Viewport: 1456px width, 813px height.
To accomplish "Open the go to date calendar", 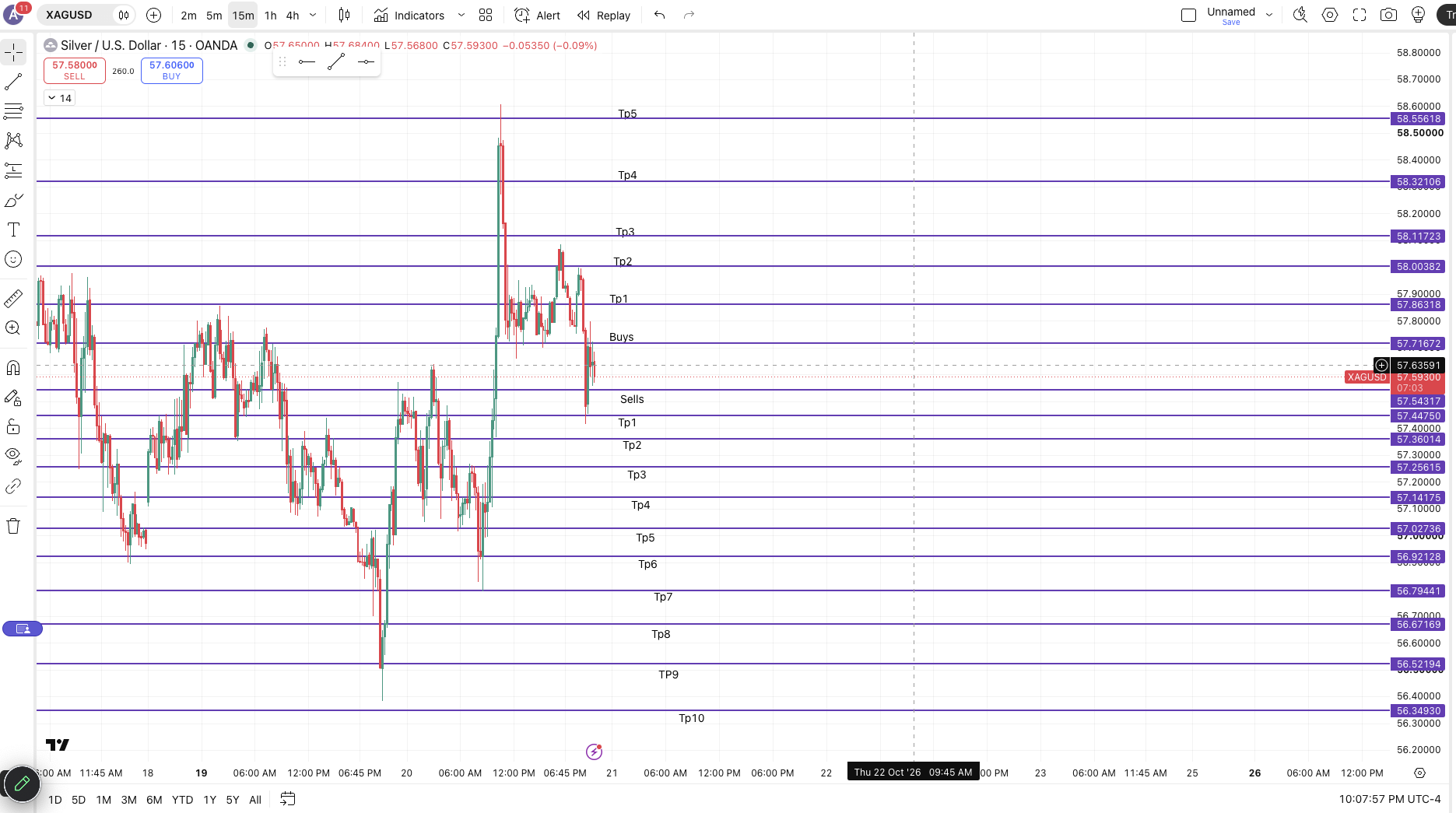I will pos(288,799).
